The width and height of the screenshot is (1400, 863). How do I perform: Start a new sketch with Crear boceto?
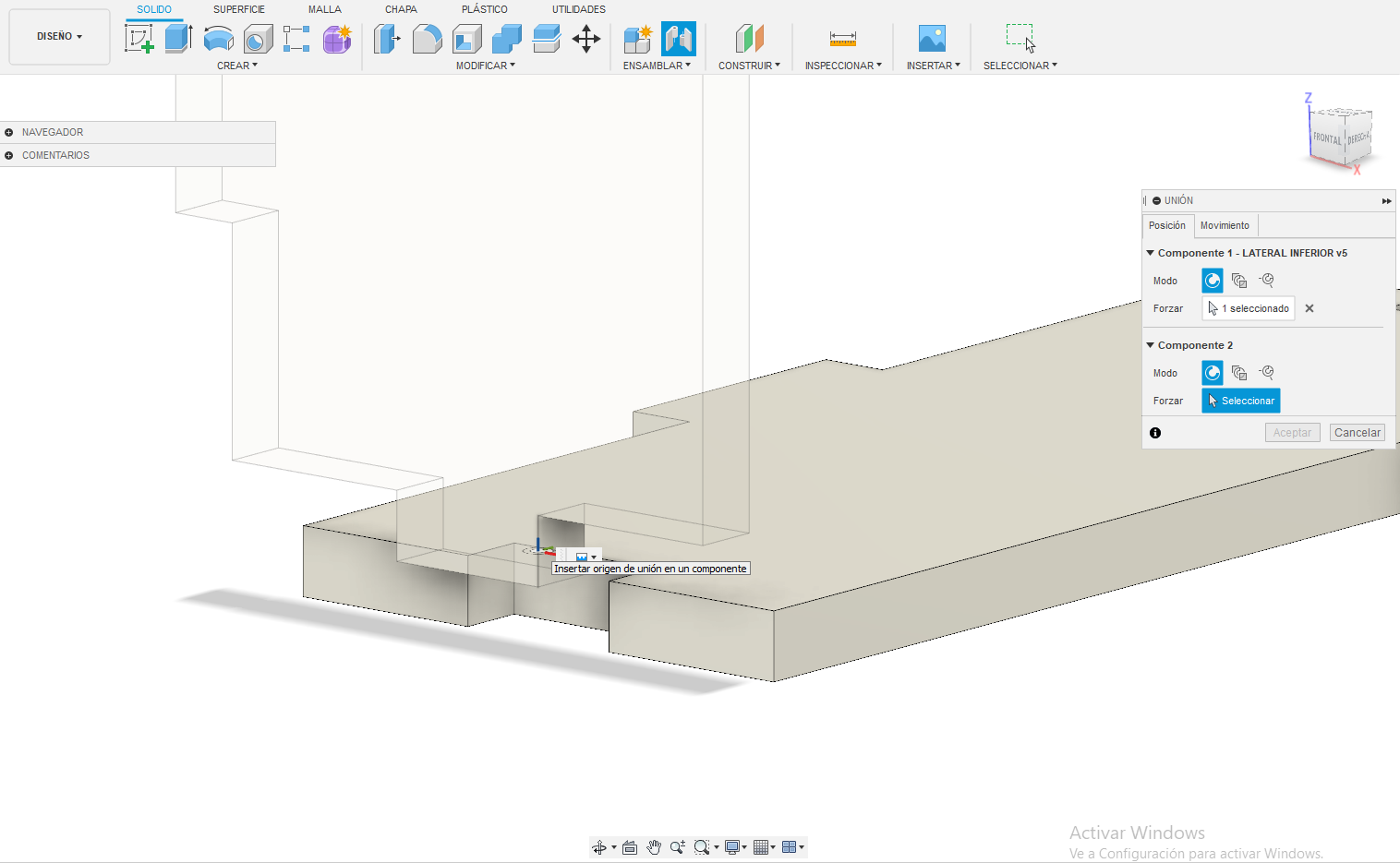[x=139, y=39]
